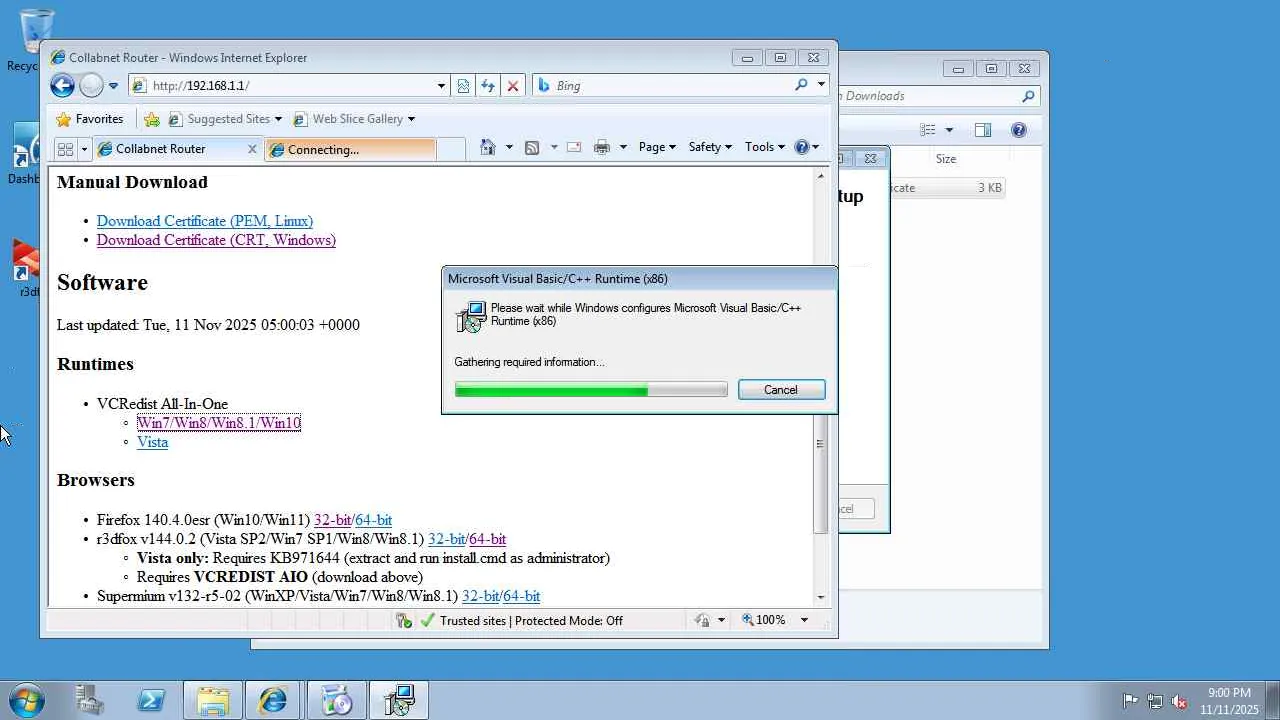Add page to Favorites bar icon
The height and width of the screenshot is (720, 1280).
152,119
